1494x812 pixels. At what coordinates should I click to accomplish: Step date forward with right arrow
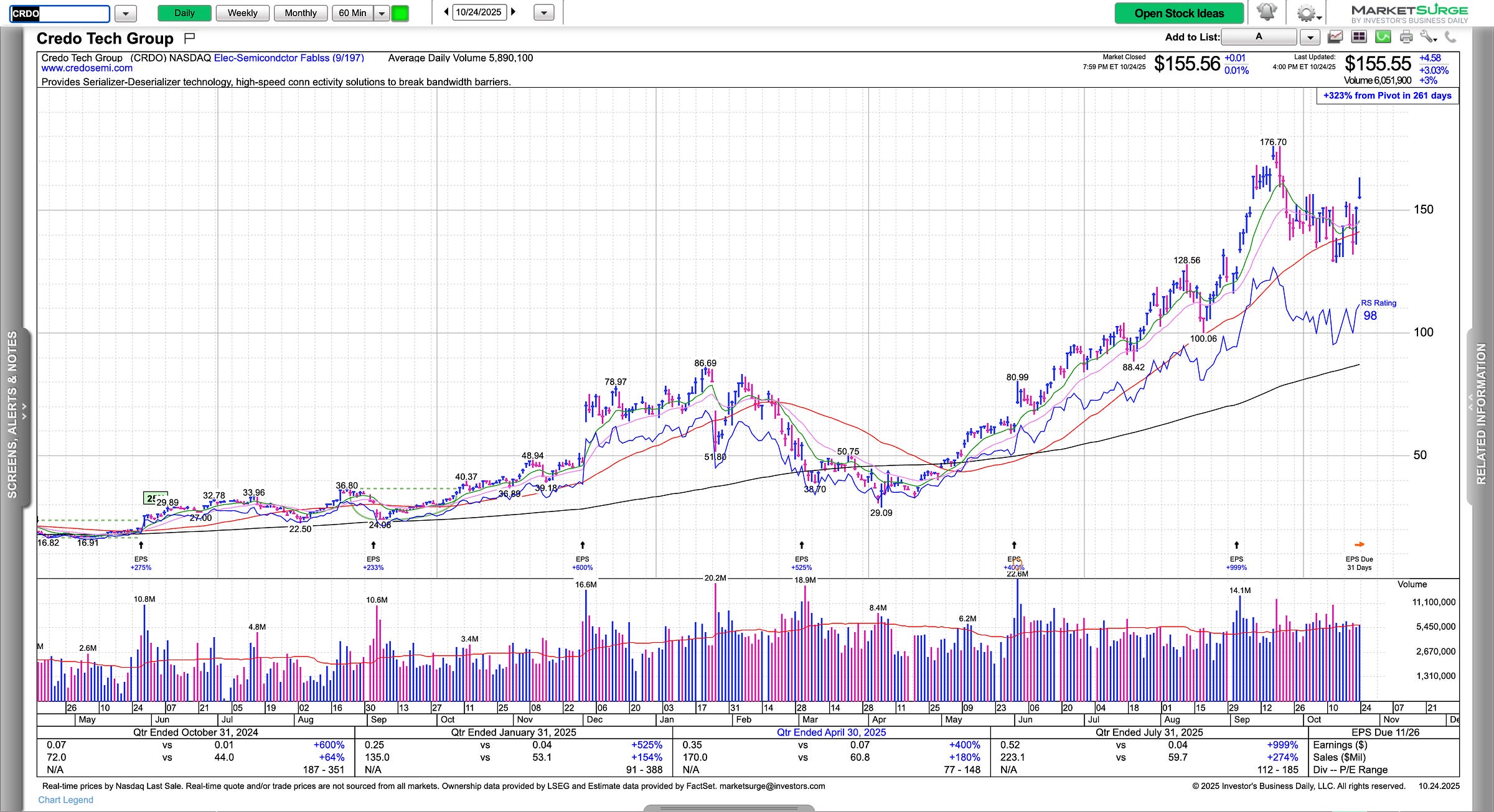point(514,12)
